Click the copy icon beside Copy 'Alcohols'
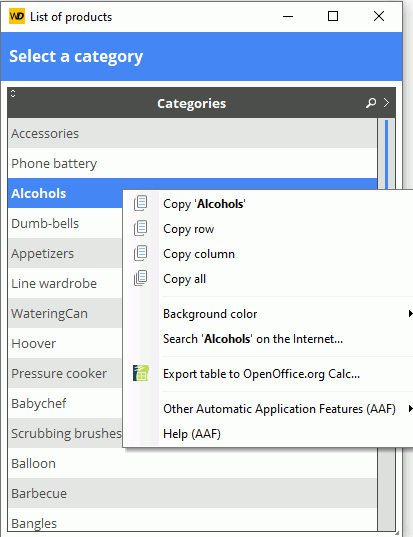 pos(140,203)
